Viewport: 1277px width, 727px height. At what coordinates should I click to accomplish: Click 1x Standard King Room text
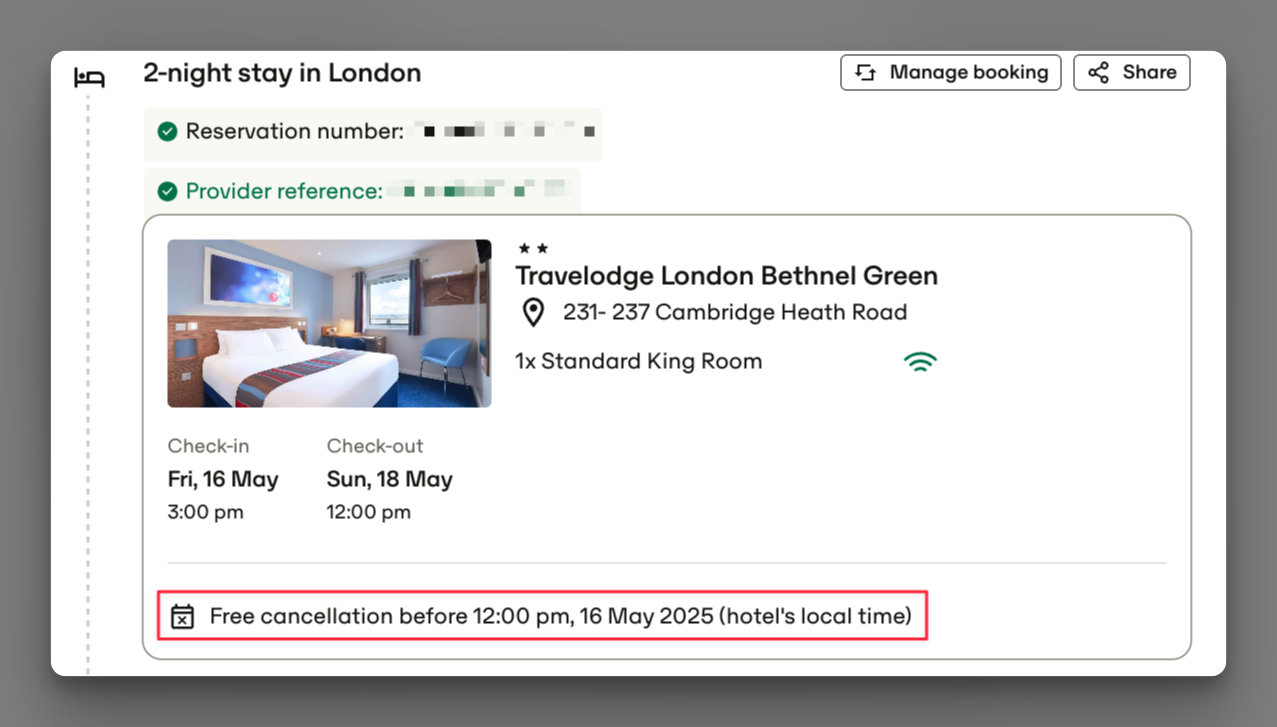click(639, 361)
